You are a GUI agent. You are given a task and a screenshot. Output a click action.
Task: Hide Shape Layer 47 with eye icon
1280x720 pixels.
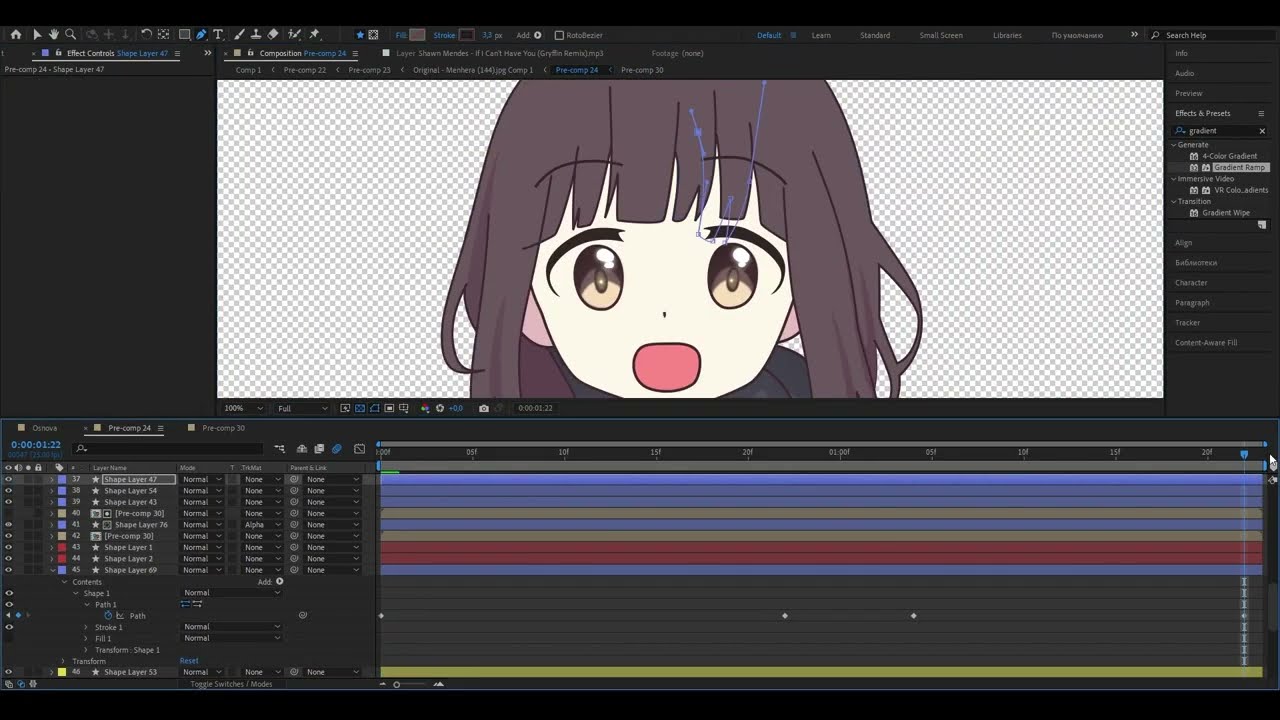click(9, 479)
